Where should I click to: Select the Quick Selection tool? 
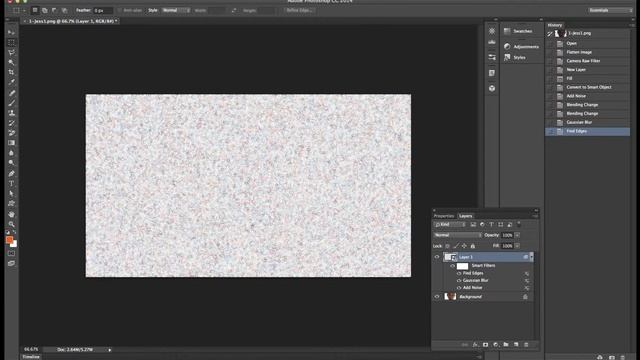coord(11,62)
